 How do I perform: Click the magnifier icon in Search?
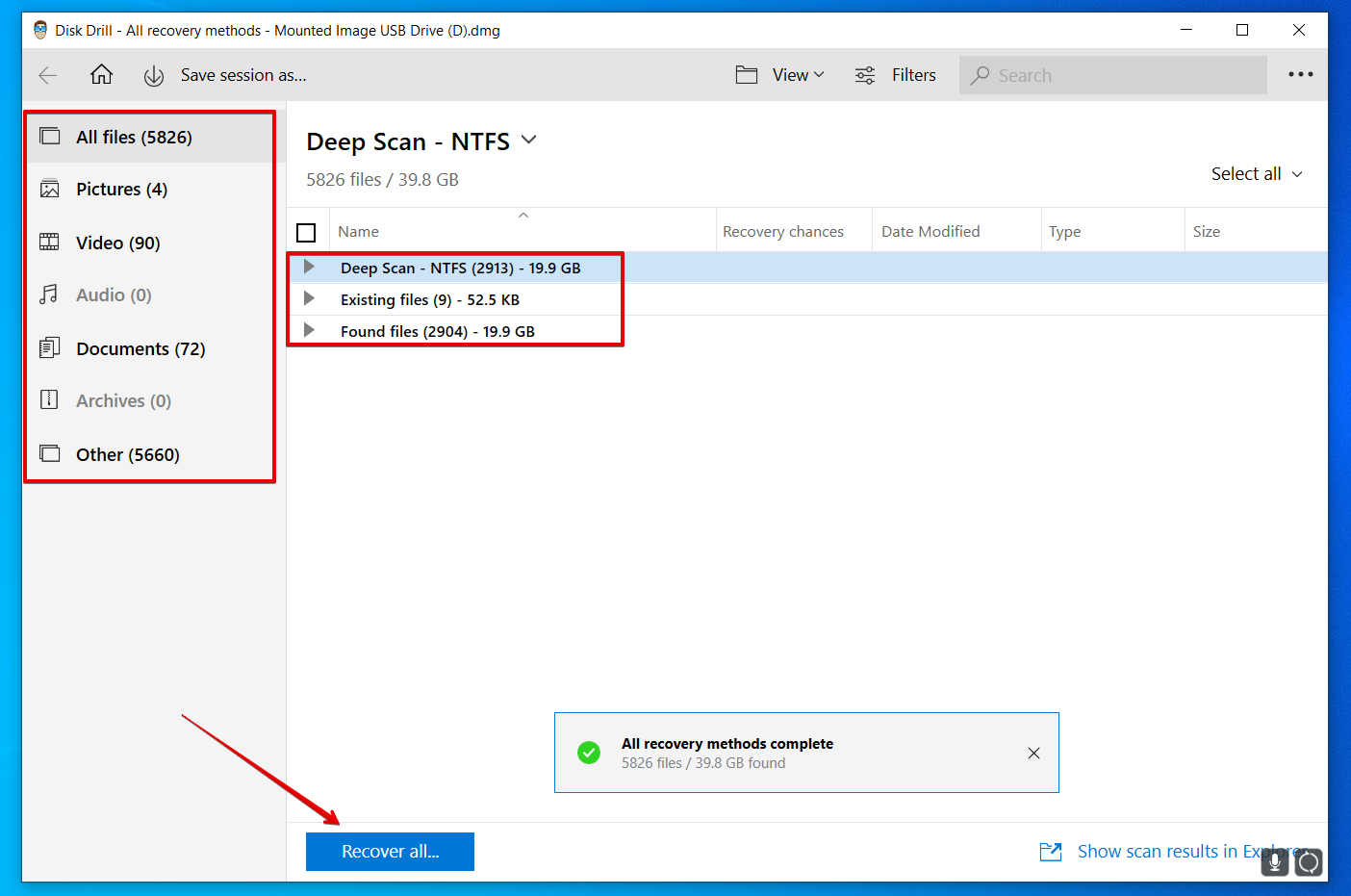[x=980, y=75]
